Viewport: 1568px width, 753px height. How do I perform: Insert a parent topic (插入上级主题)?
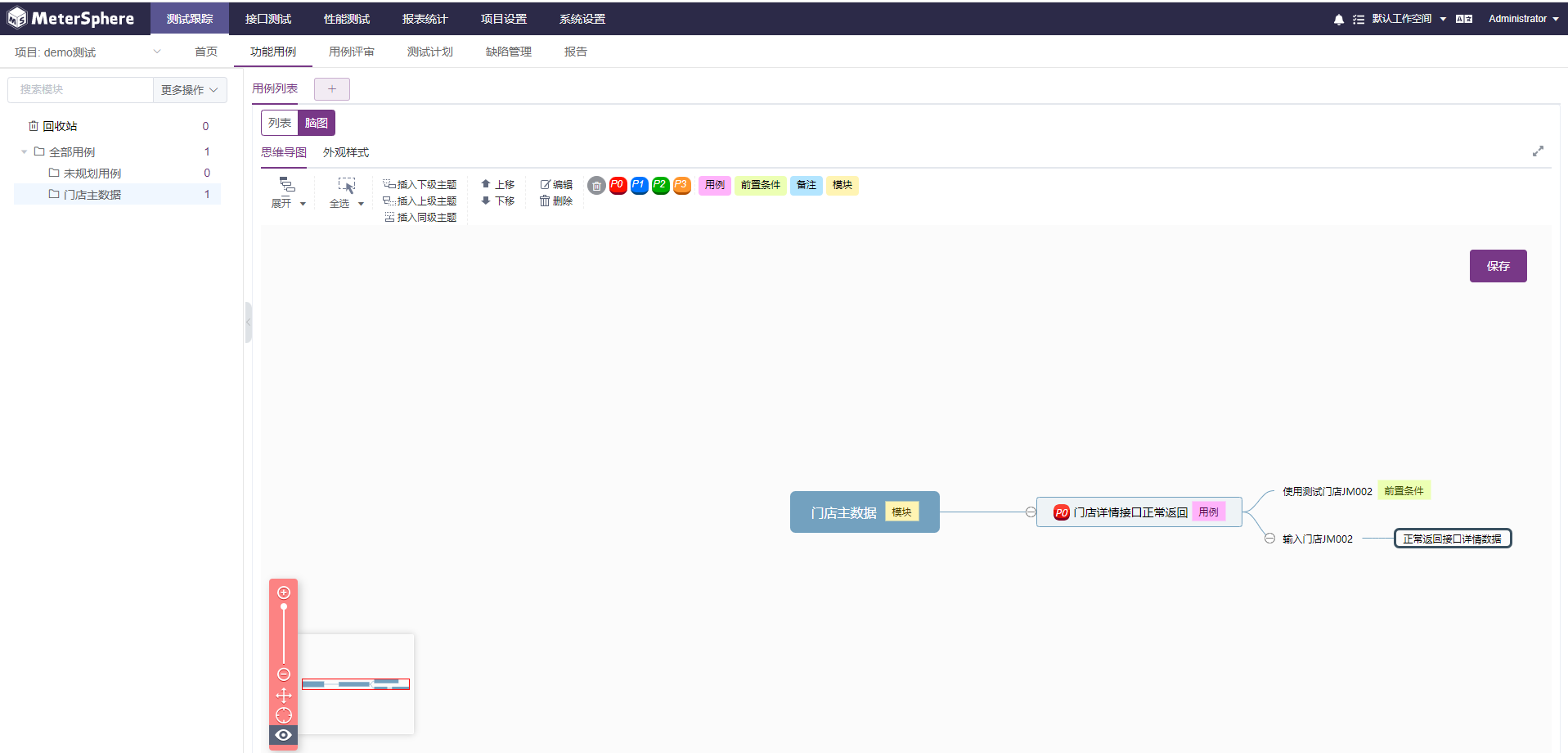(x=420, y=201)
